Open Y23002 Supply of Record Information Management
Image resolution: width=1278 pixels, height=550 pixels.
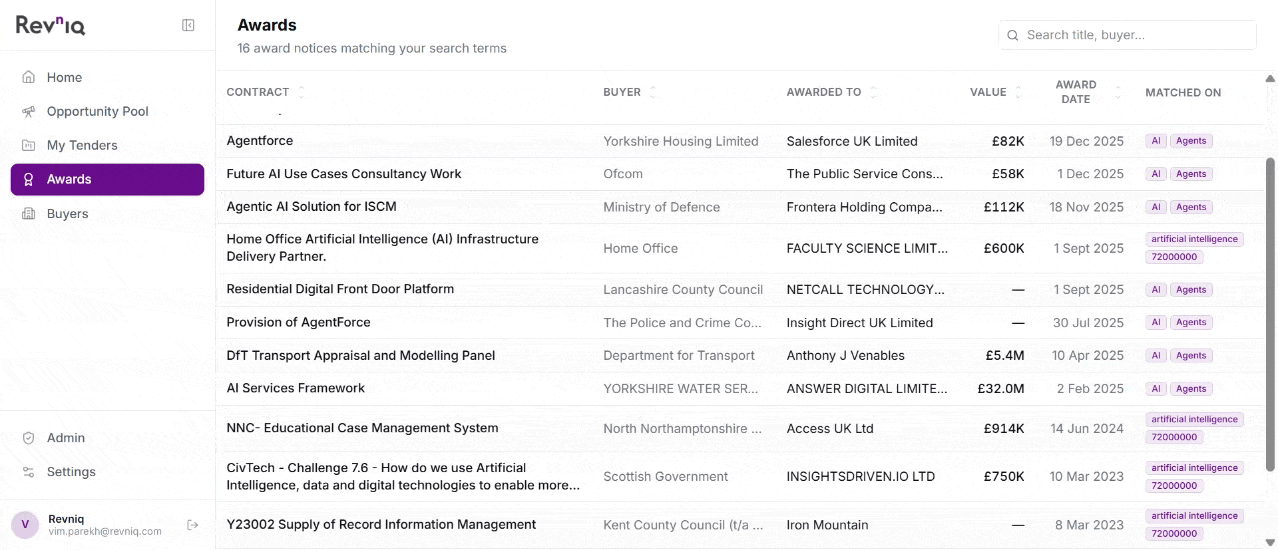381,524
